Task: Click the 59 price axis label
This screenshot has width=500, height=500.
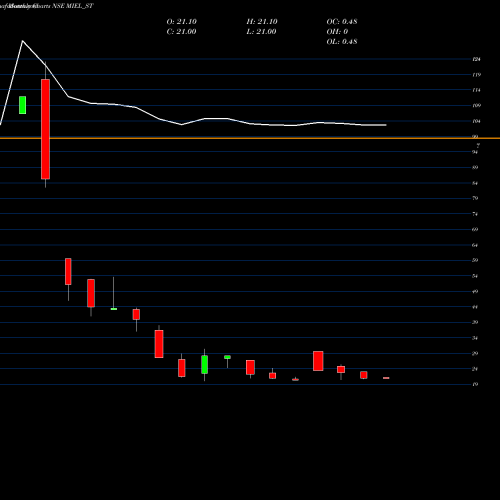Action: pos(475,260)
